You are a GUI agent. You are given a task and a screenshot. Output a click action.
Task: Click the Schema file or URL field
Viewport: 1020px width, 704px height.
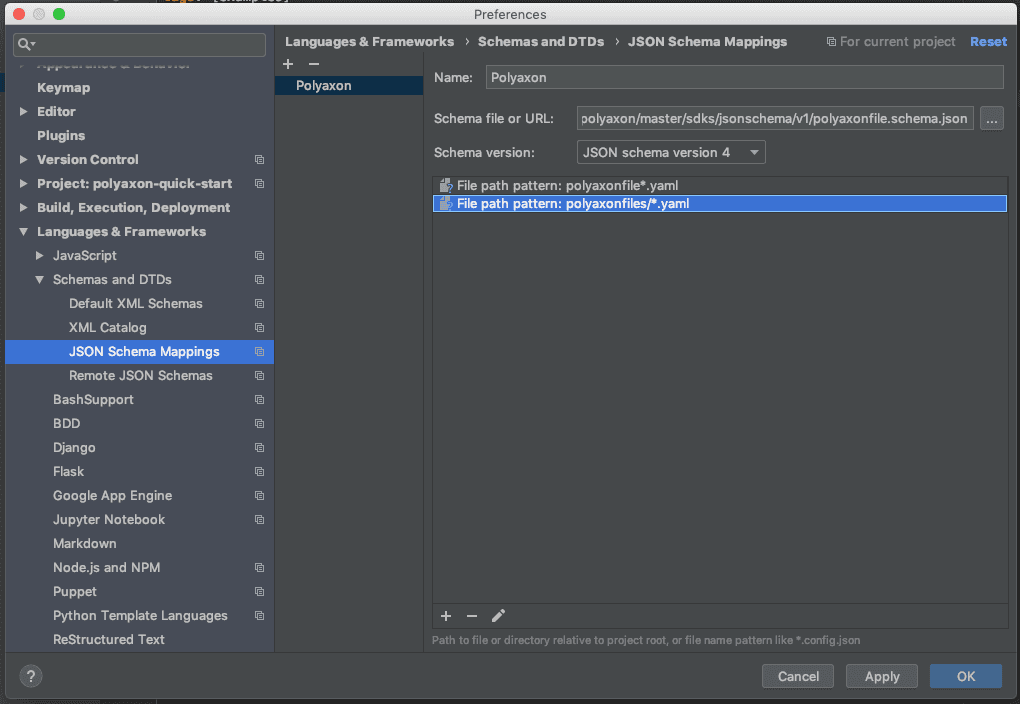coord(775,118)
